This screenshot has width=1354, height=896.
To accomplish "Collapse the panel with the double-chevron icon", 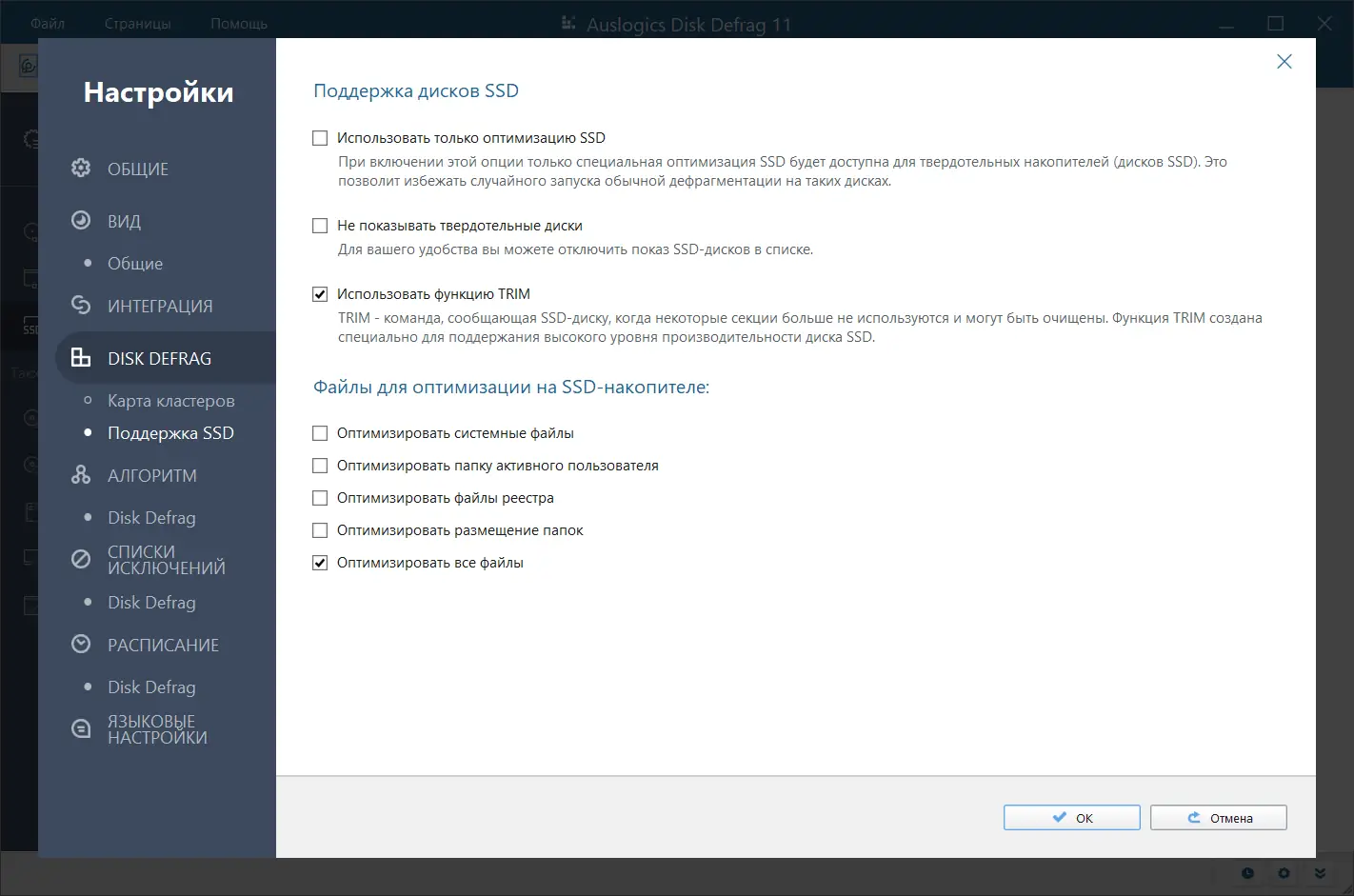I will 1321,872.
